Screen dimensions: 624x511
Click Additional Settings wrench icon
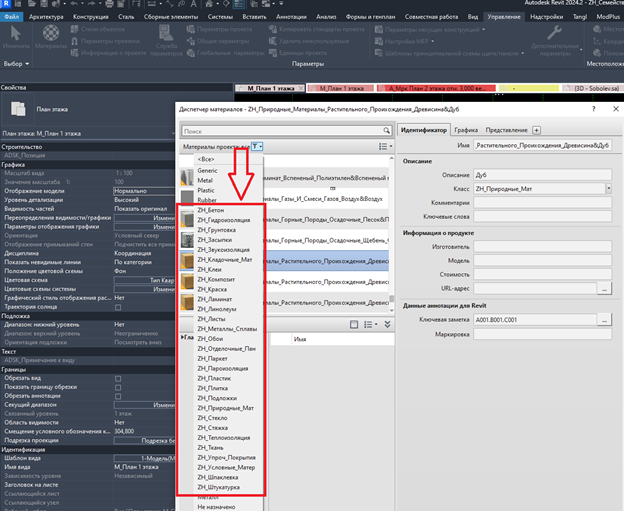pyautogui.click(x=554, y=33)
